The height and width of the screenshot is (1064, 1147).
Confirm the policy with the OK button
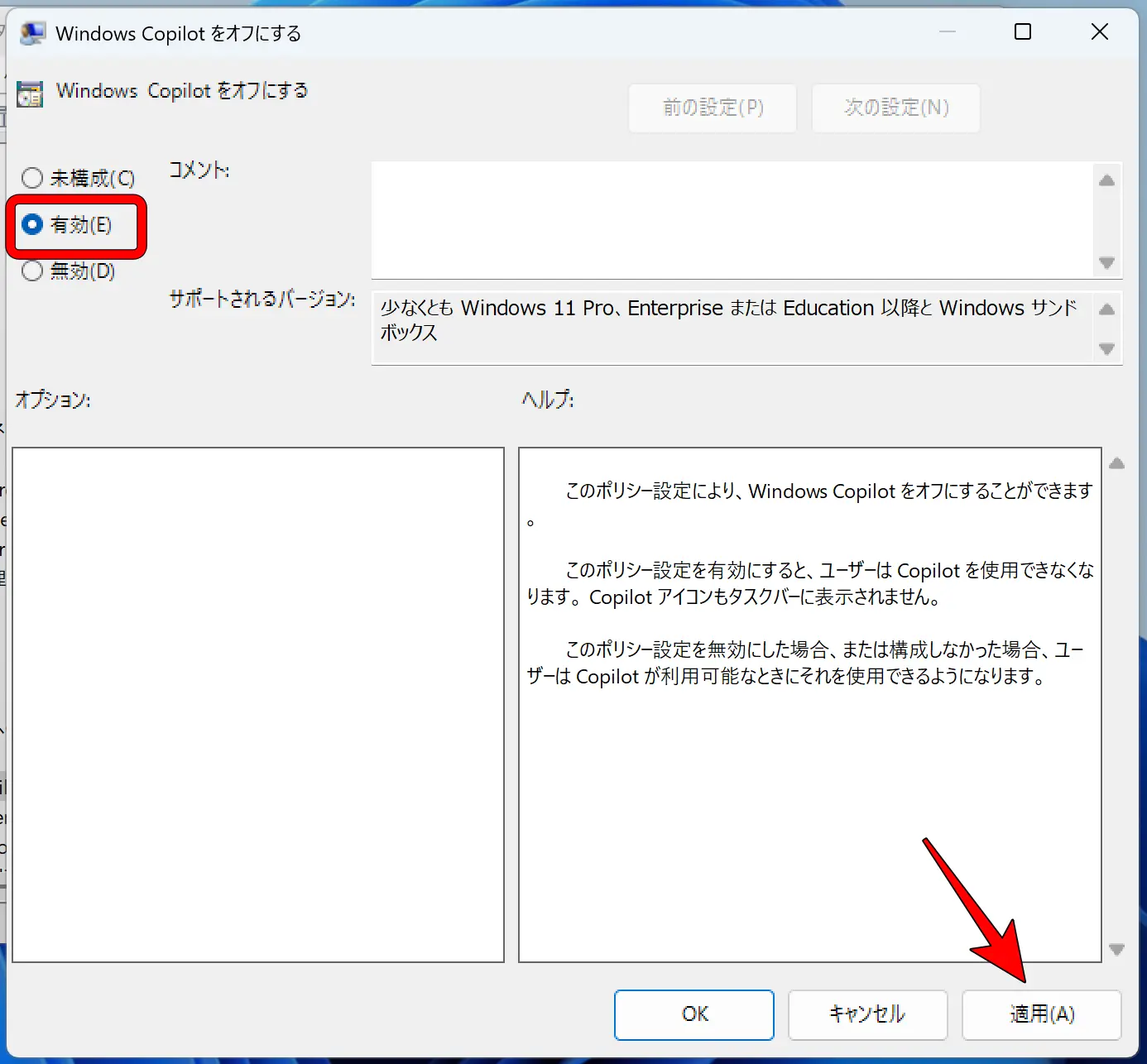coord(693,1014)
